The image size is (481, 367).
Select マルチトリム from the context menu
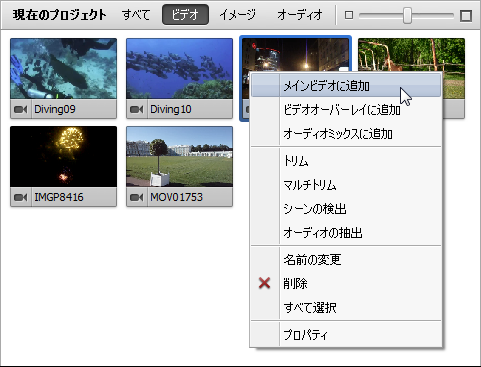tap(346, 185)
